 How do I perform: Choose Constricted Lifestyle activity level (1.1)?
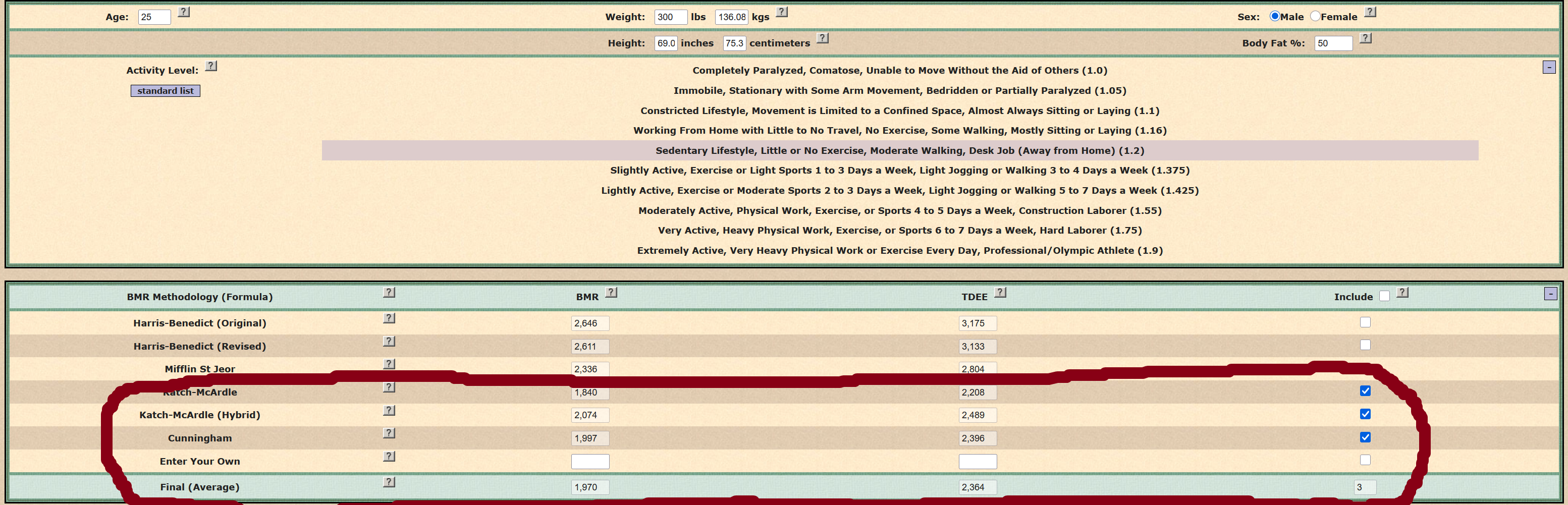click(900, 110)
